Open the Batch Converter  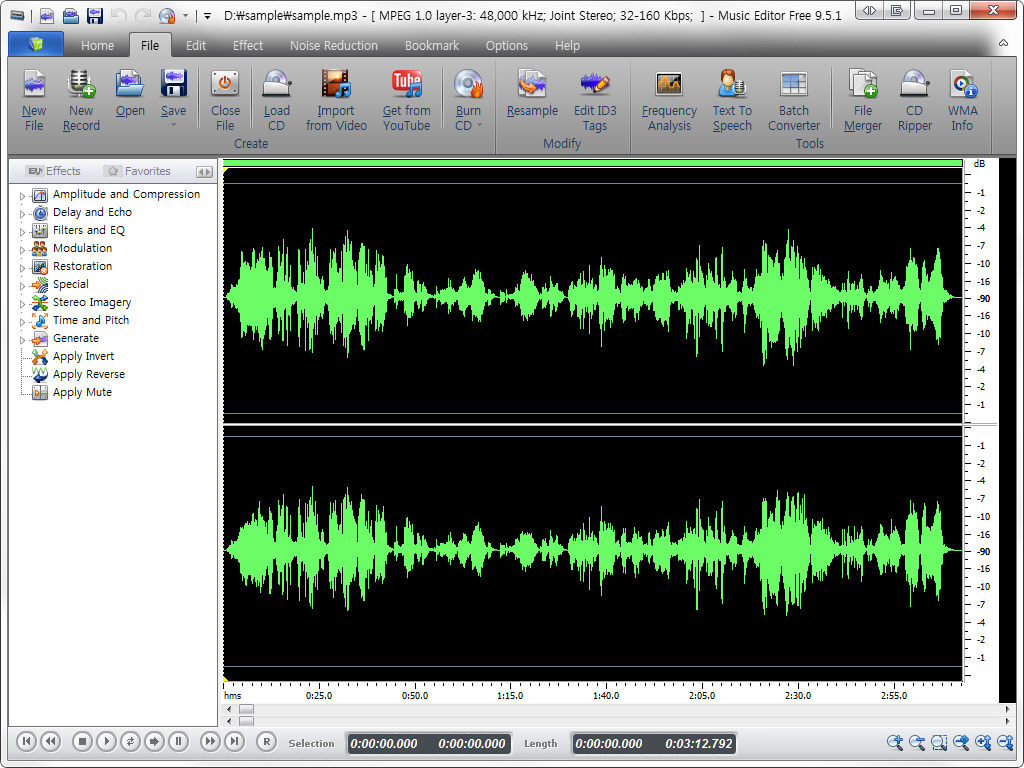pos(793,100)
